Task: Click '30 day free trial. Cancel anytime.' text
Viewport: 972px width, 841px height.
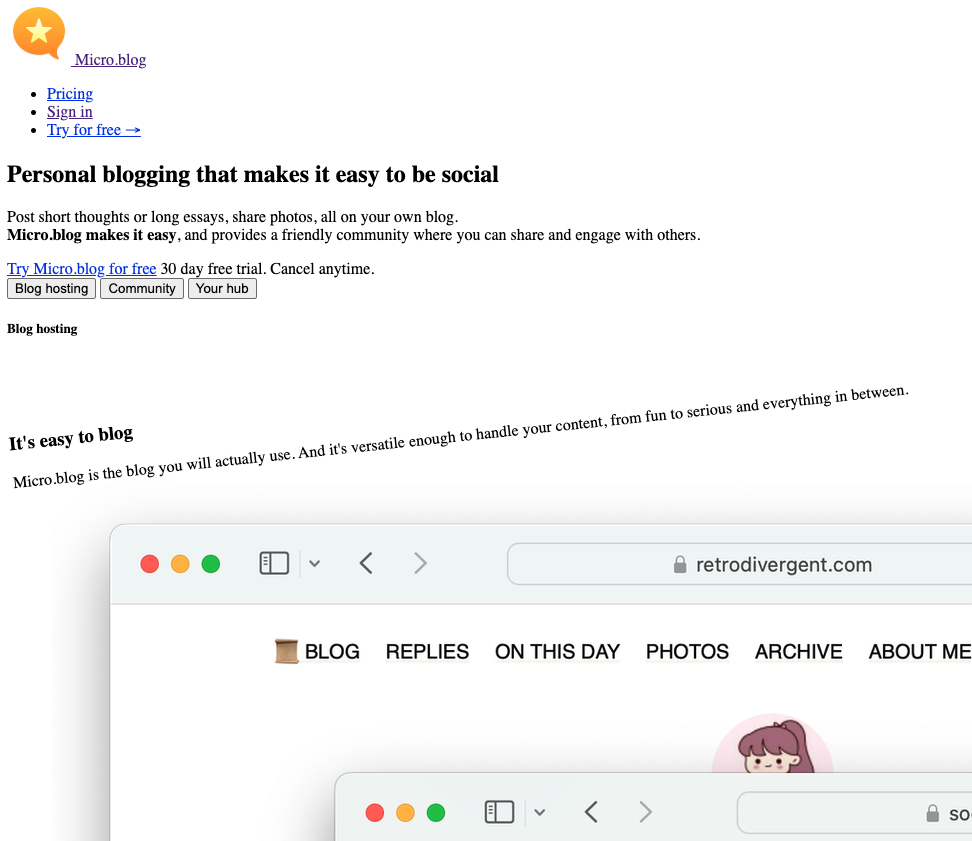Action: pyautogui.click(x=267, y=268)
